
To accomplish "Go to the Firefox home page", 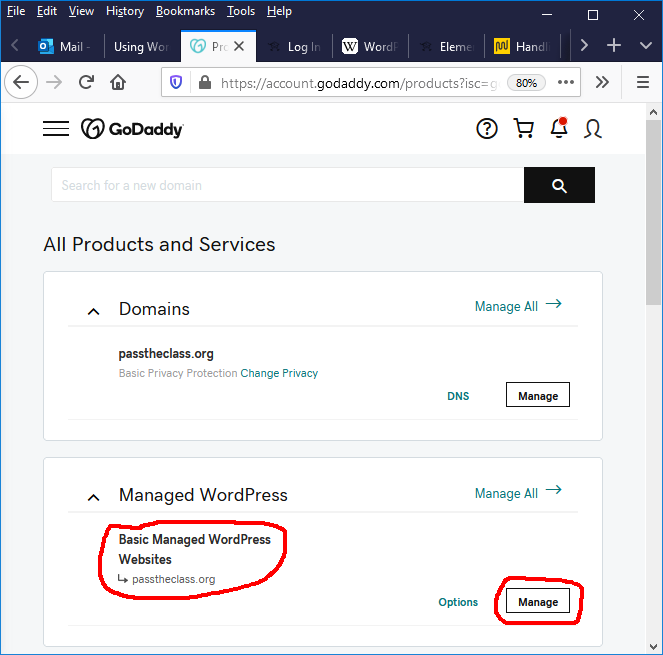I will 118,82.
